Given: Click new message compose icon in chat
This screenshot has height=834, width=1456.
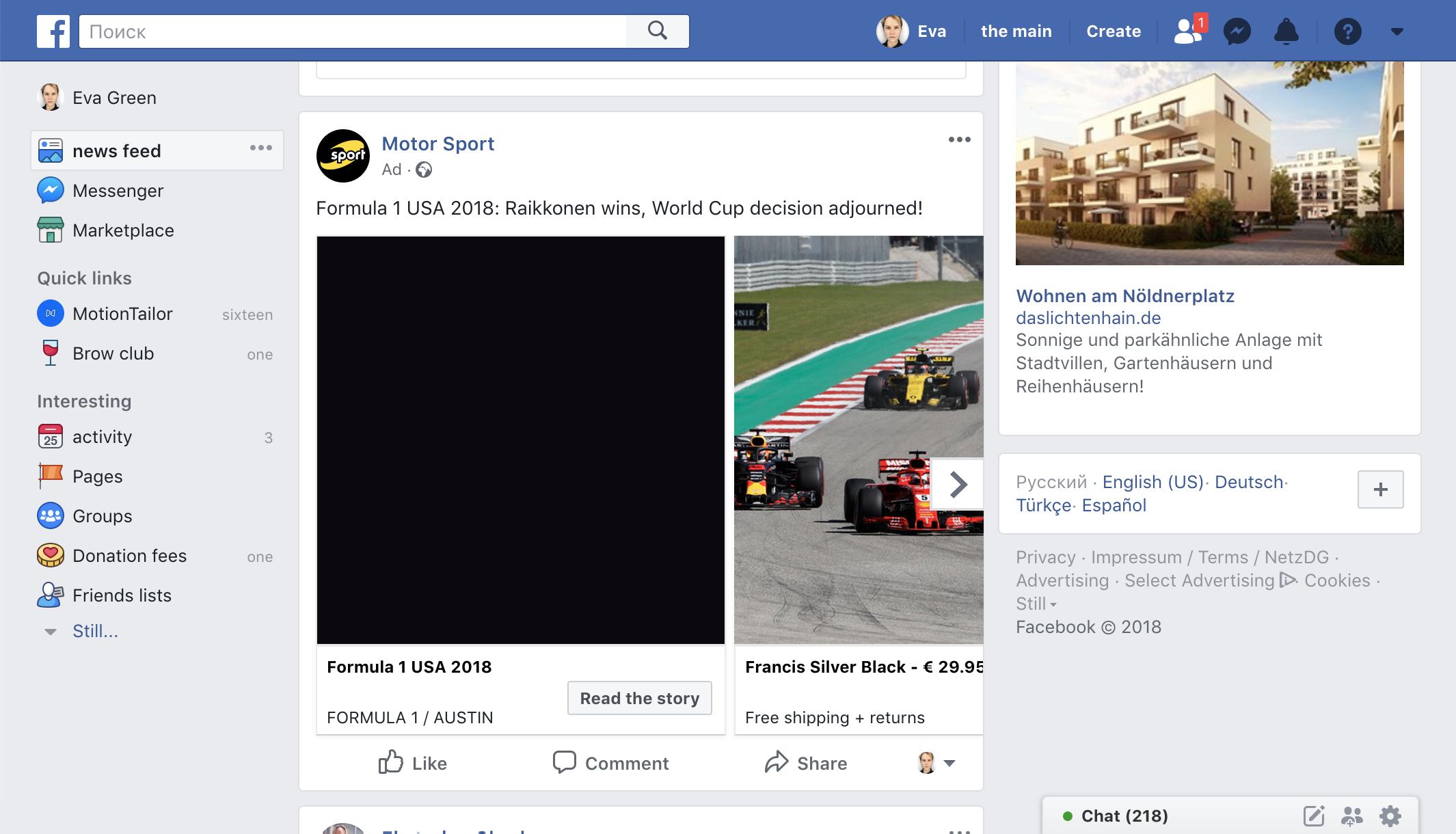Looking at the screenshot, I should coord(1314,816).
